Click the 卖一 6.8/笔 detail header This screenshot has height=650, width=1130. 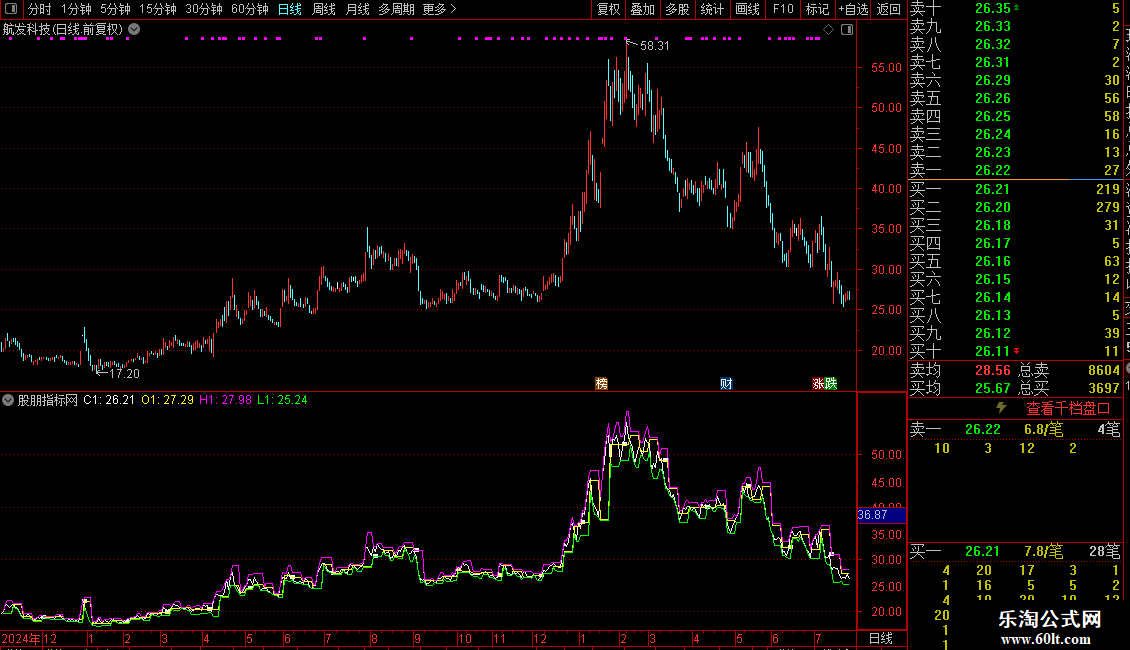(x=1015, y=430)
